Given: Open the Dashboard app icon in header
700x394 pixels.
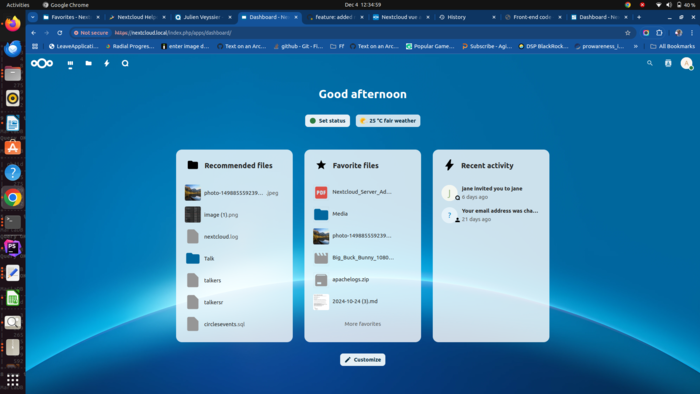Looking at the screenshot, I should coord(70,64).
